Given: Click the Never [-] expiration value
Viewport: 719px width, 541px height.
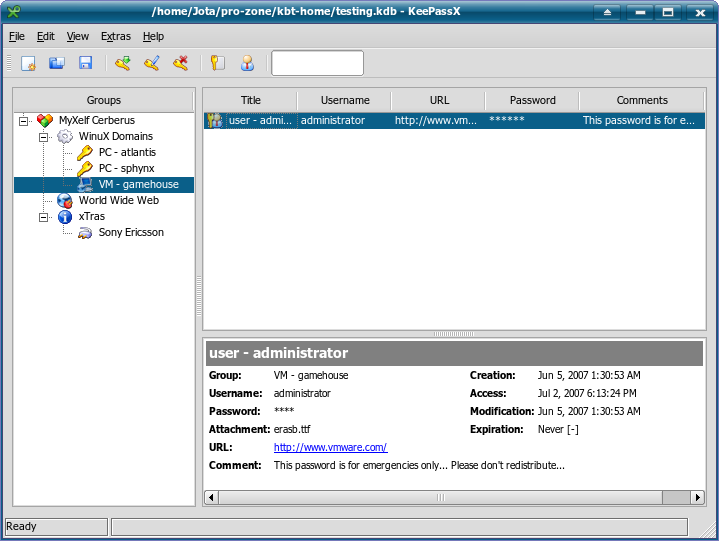Looking at the screenshot, I should pos(558,430).
